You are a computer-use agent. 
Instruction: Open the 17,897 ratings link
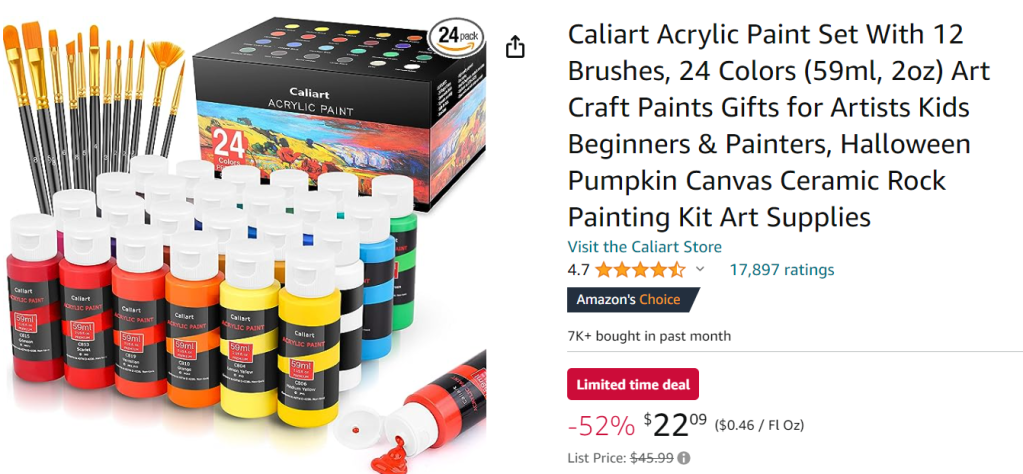click(x=782, y=269)
